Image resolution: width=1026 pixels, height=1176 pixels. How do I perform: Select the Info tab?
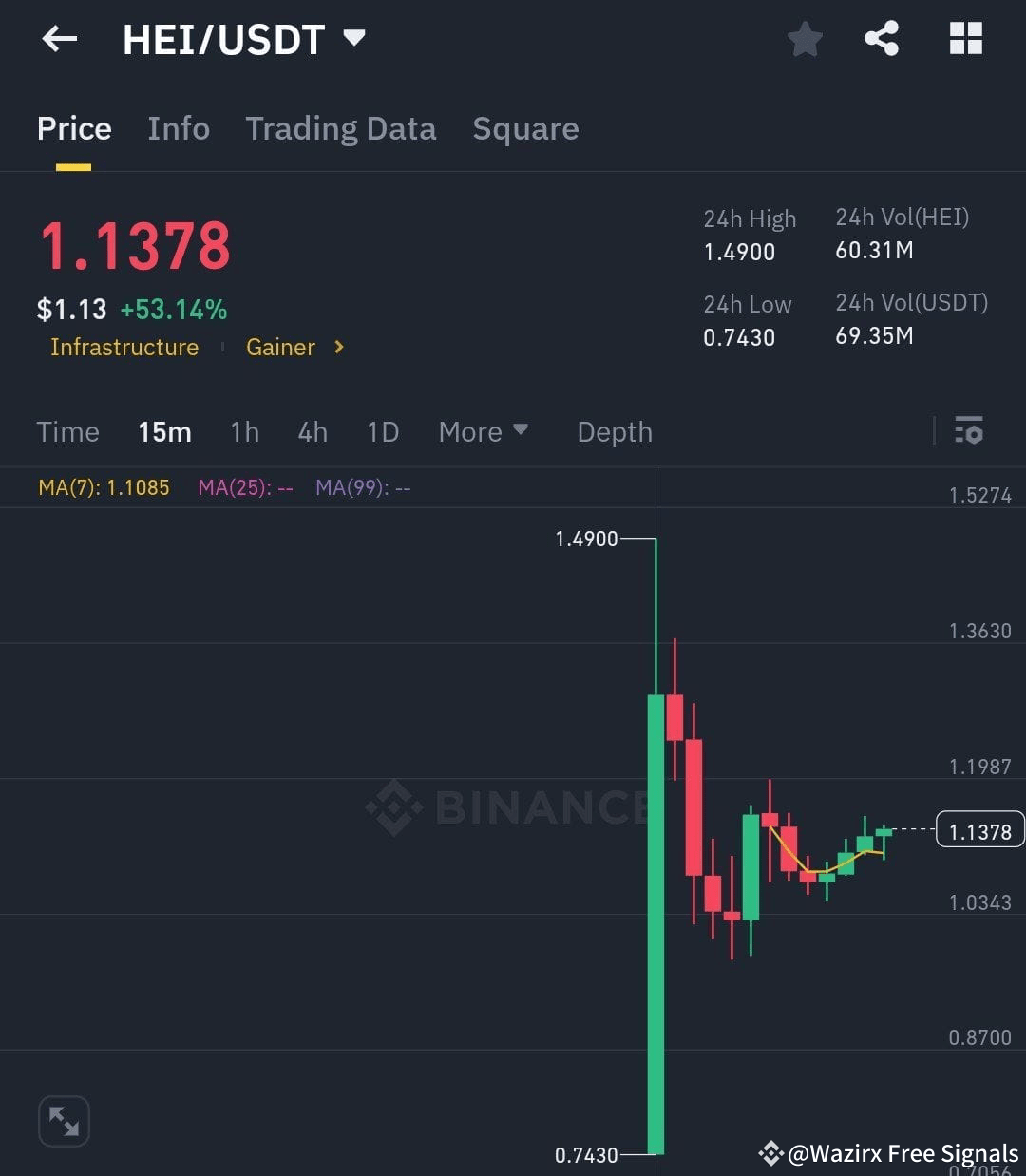[x=178, y=128]
